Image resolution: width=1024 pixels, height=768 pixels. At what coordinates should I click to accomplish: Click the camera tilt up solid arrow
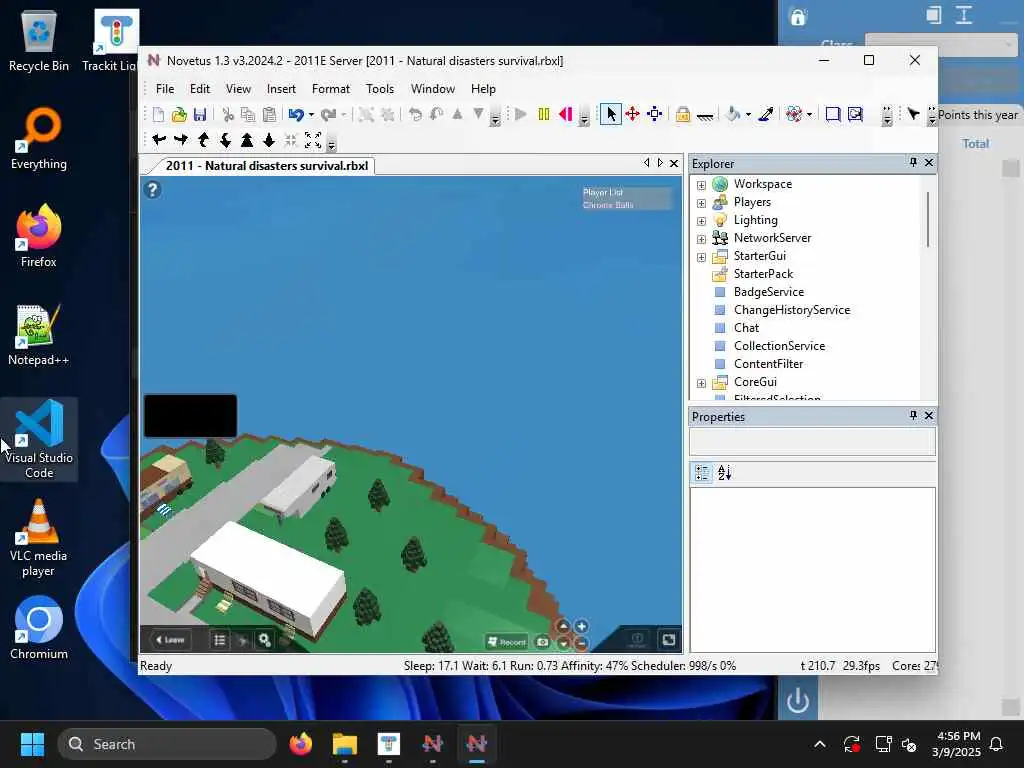click(247, 140)
